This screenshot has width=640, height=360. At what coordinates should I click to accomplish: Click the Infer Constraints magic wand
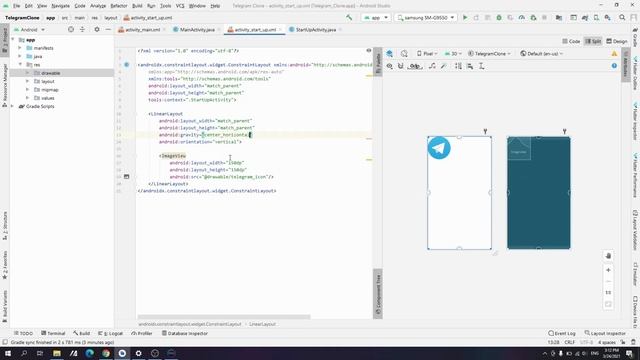tap(444, 66)
